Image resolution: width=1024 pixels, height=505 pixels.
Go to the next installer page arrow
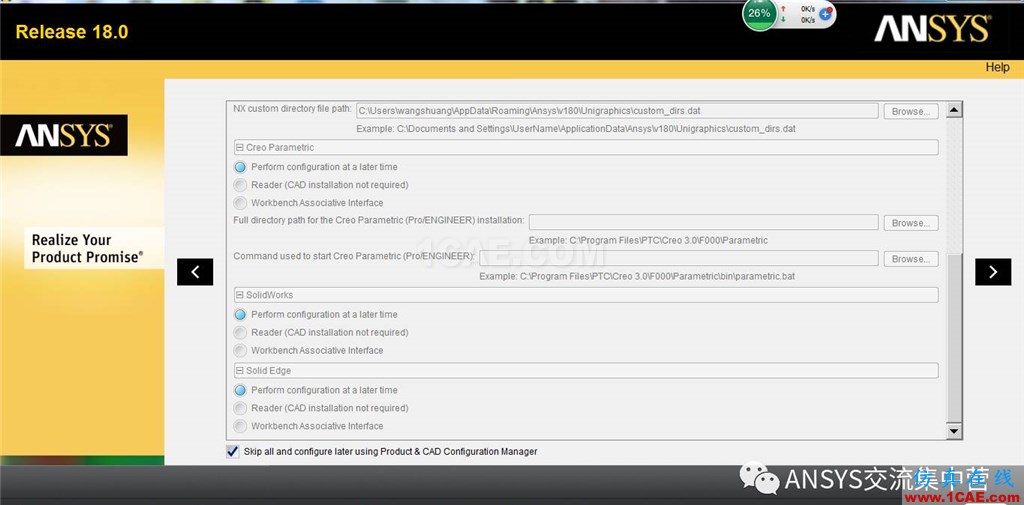[x=993, y=272]
